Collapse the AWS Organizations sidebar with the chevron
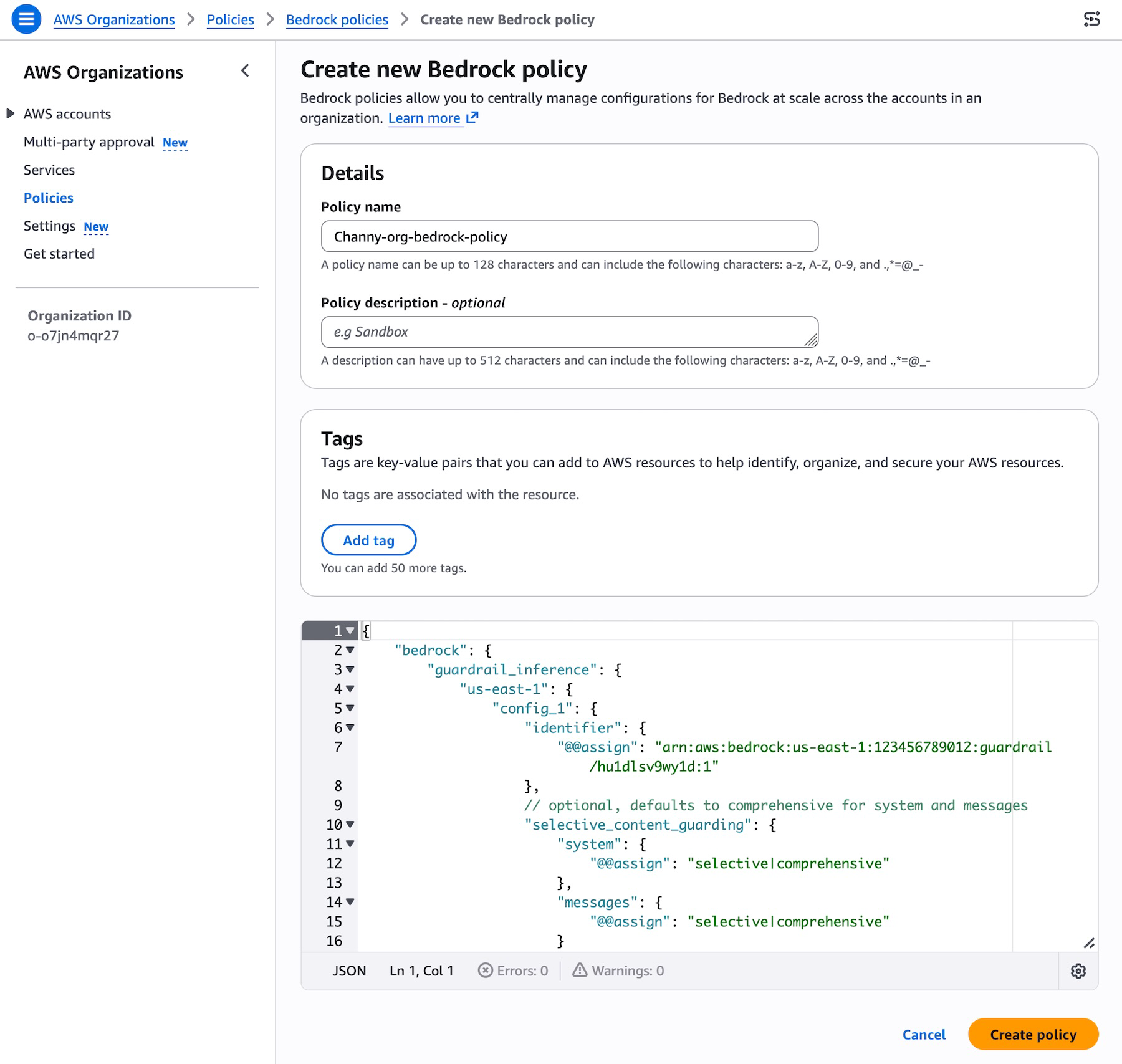1122x1064 pixels. click(245, 71)
